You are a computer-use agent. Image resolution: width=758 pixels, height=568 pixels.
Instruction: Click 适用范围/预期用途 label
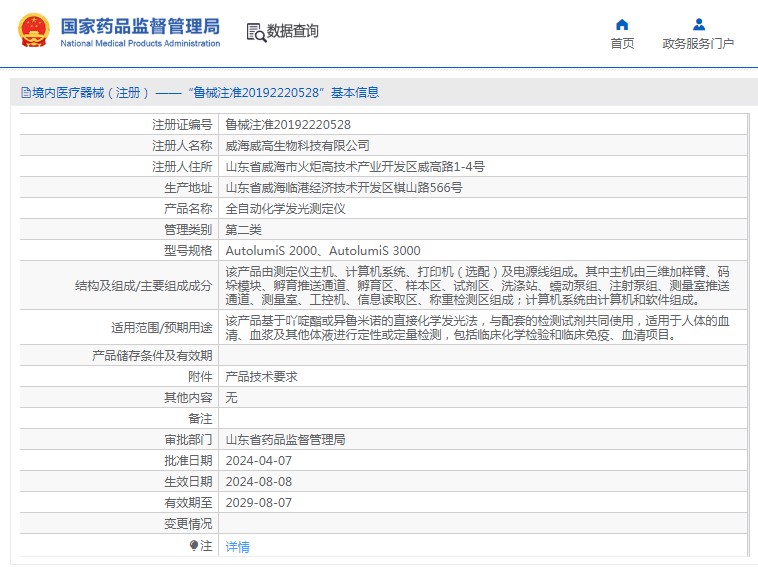(x=161, y=328)
